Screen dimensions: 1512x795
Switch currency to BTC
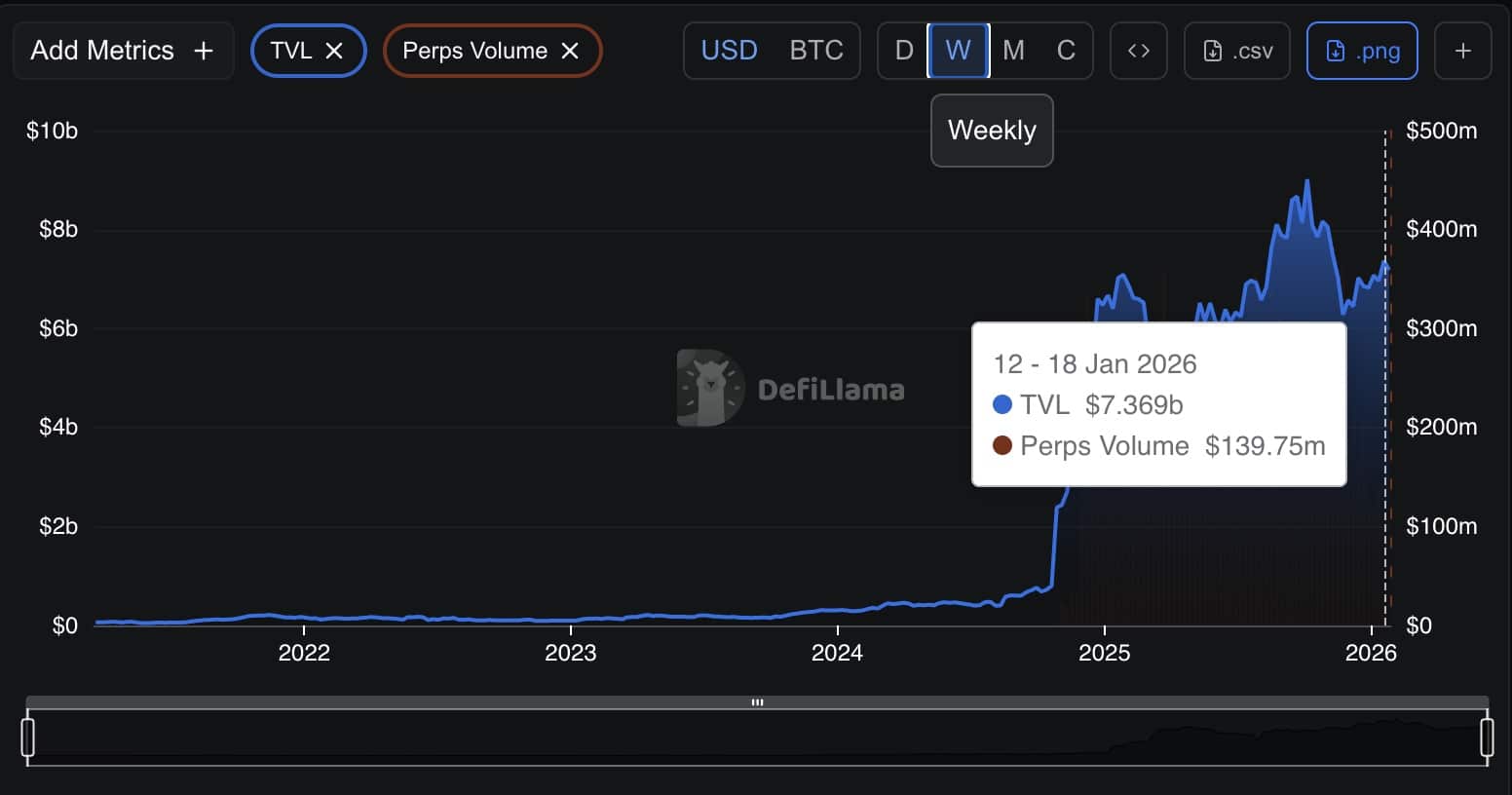point(816,51)
